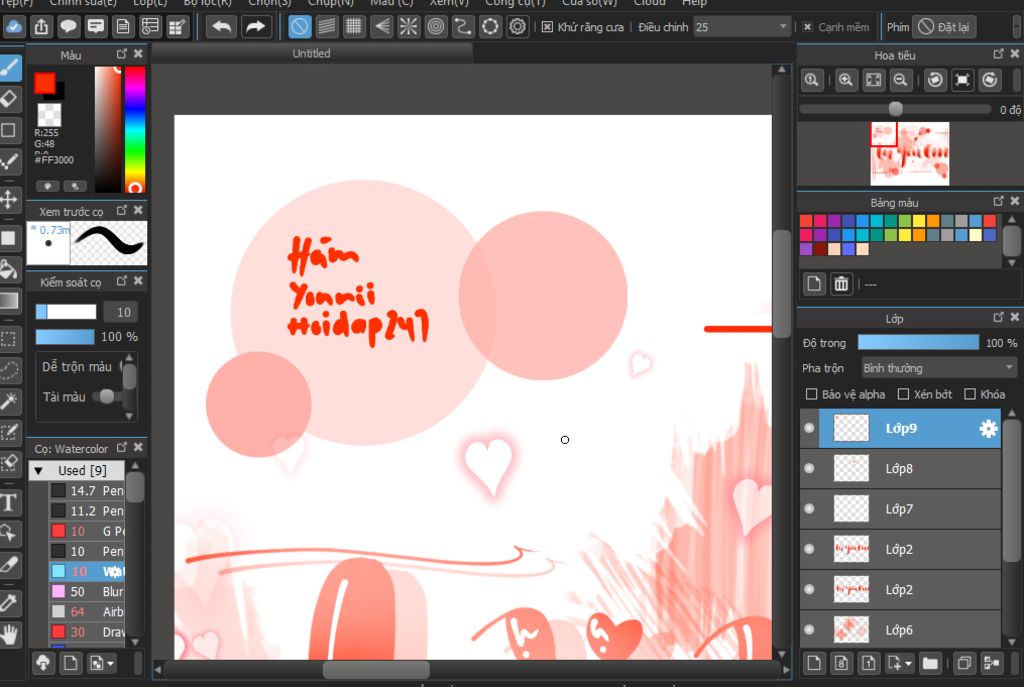Click the cloud save toolbar icon
The width and height of the screenshot is (1024, 687).
(x=13, y=27)
